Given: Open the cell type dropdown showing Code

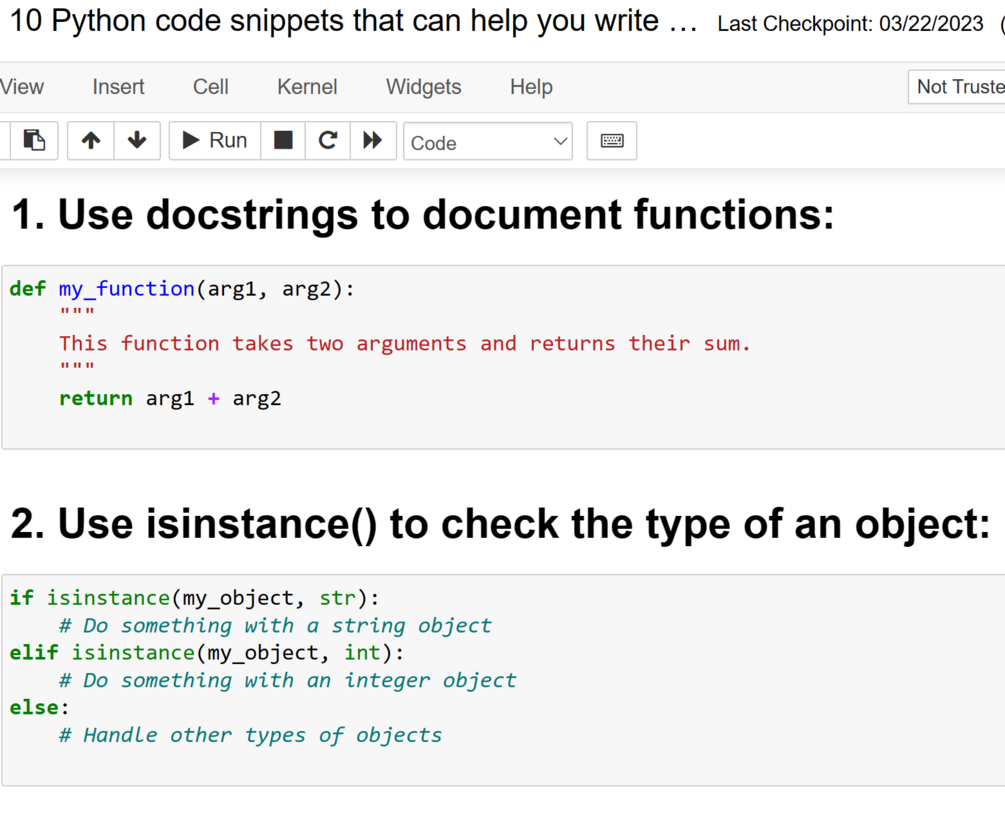Looking at the screenshot, I should click(488, 142).
